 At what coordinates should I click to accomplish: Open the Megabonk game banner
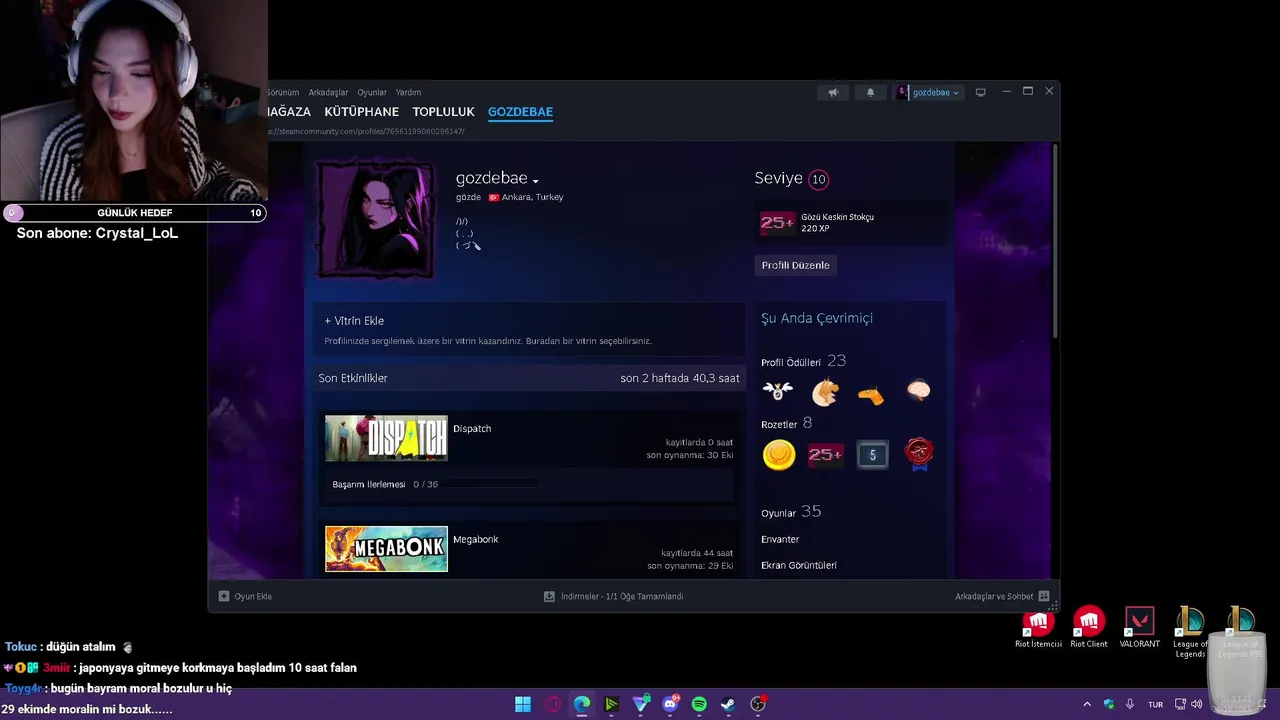386,549
